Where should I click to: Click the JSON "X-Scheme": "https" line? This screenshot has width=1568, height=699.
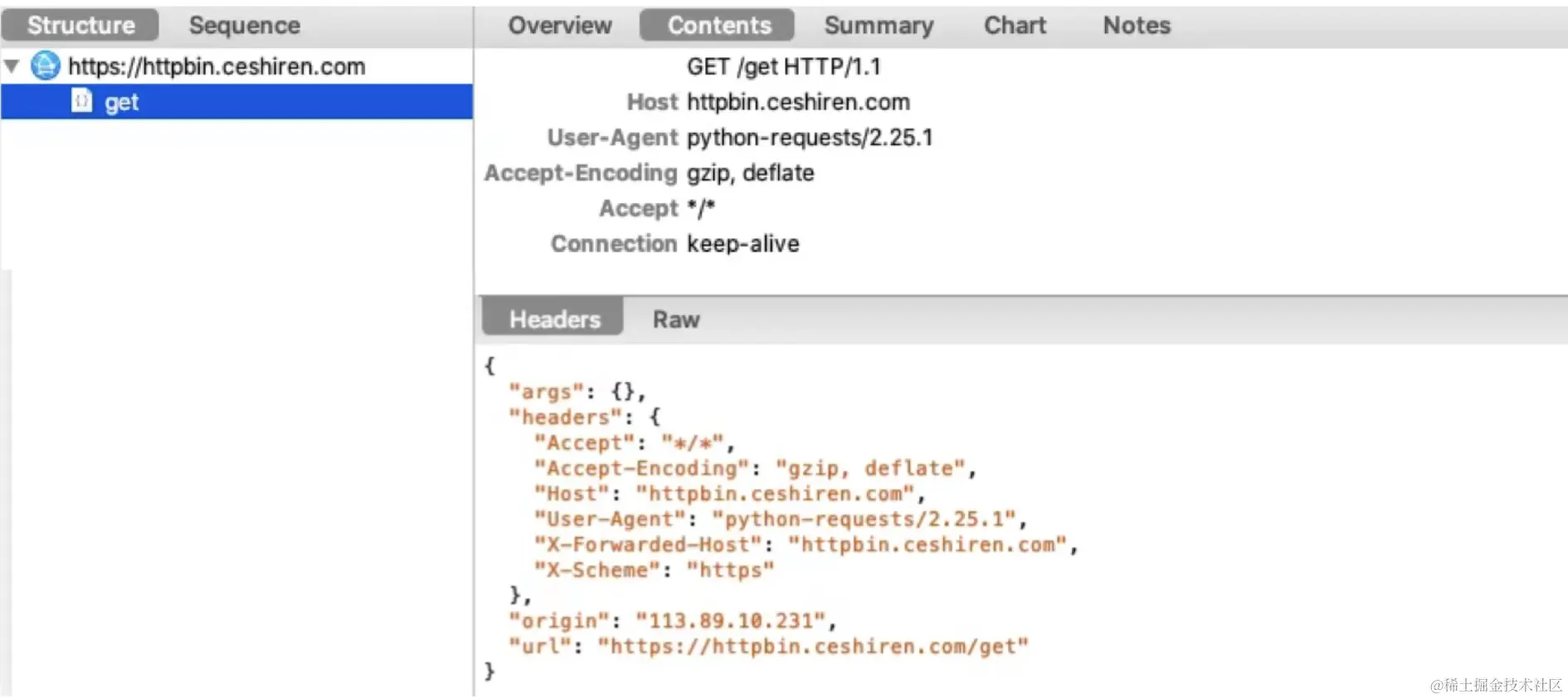[654, 570]
